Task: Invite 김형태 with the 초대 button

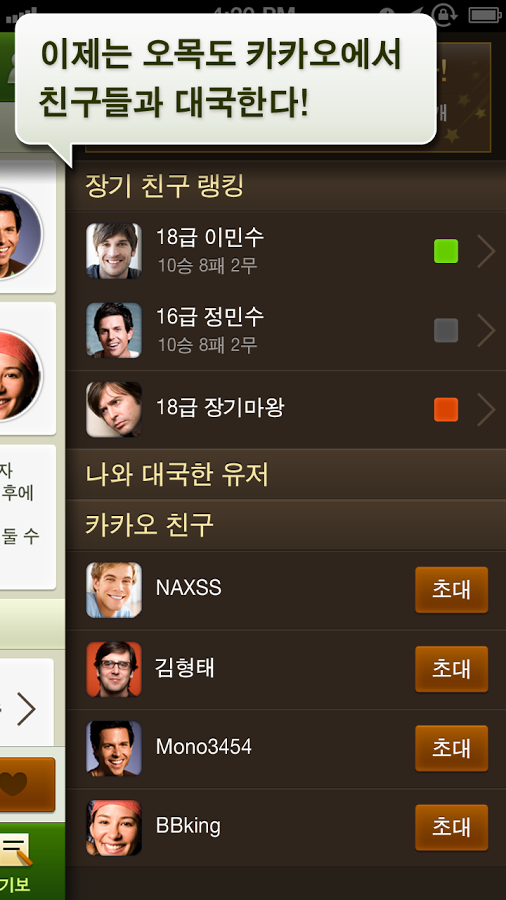Action: coord(451,669)
